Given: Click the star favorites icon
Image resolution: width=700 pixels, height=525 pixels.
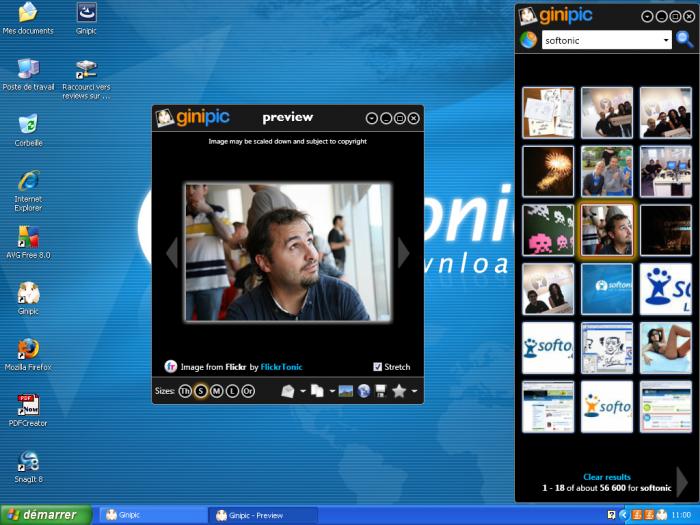Looking at the screenshot, I should coord(399,391).
